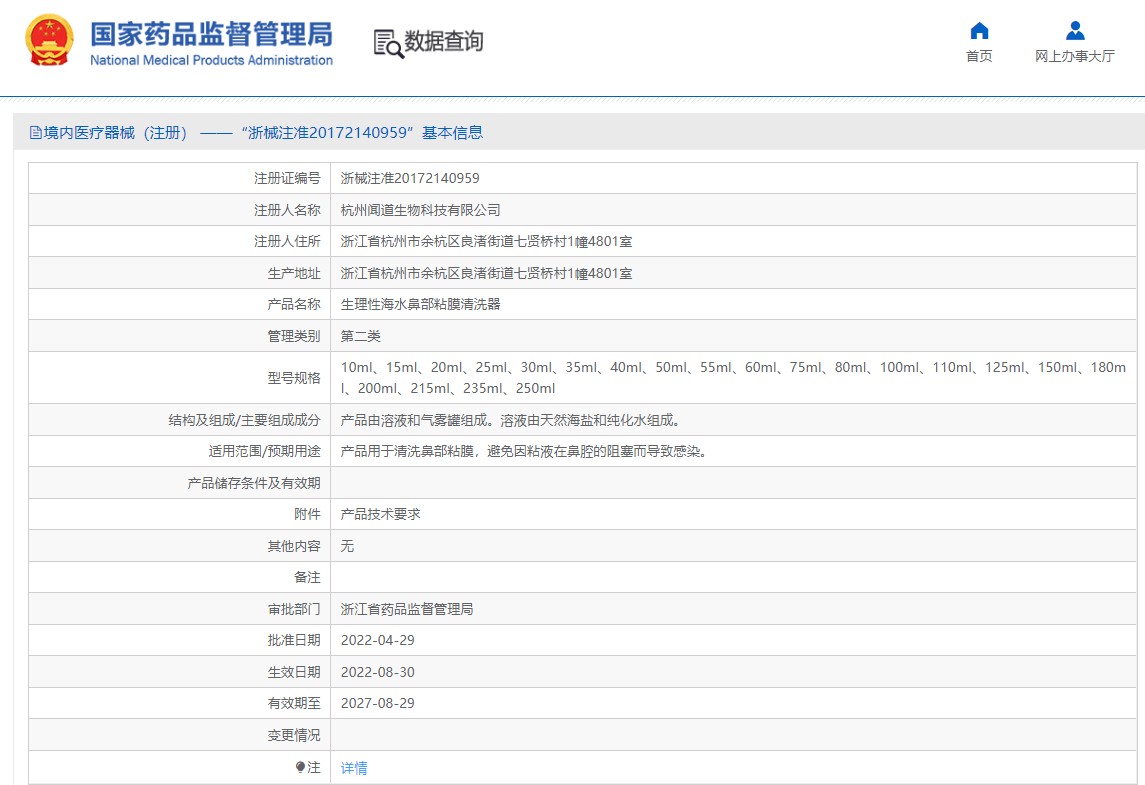Go to 首页 link
This screenshot has width=1145, height=785.
[979, 56]
